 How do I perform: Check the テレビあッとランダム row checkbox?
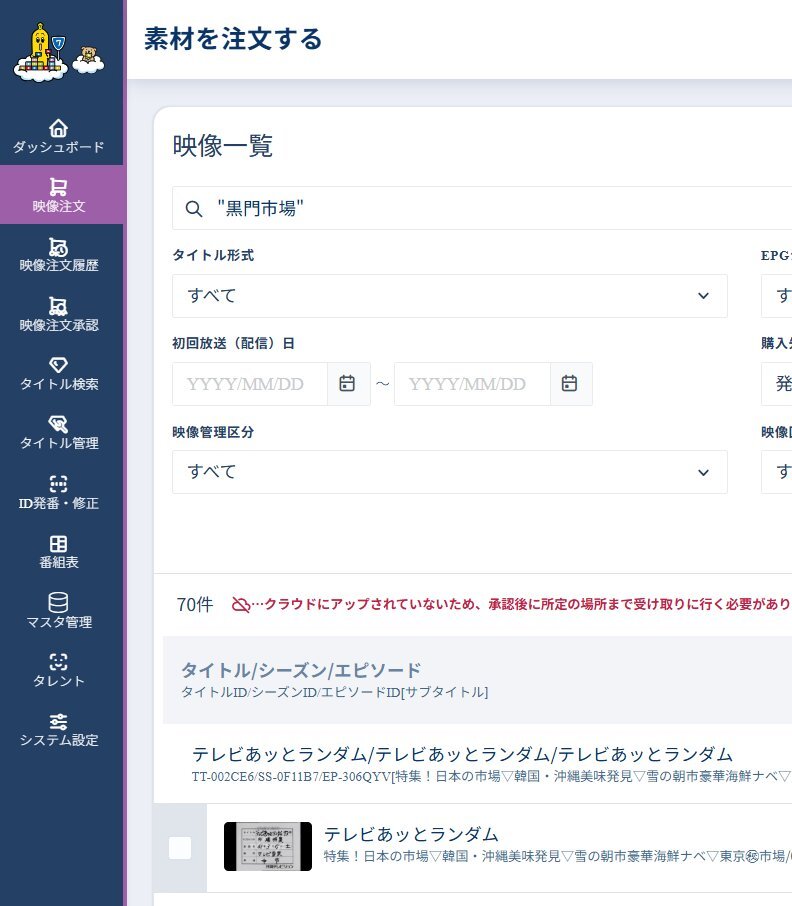tap(180, 848)
